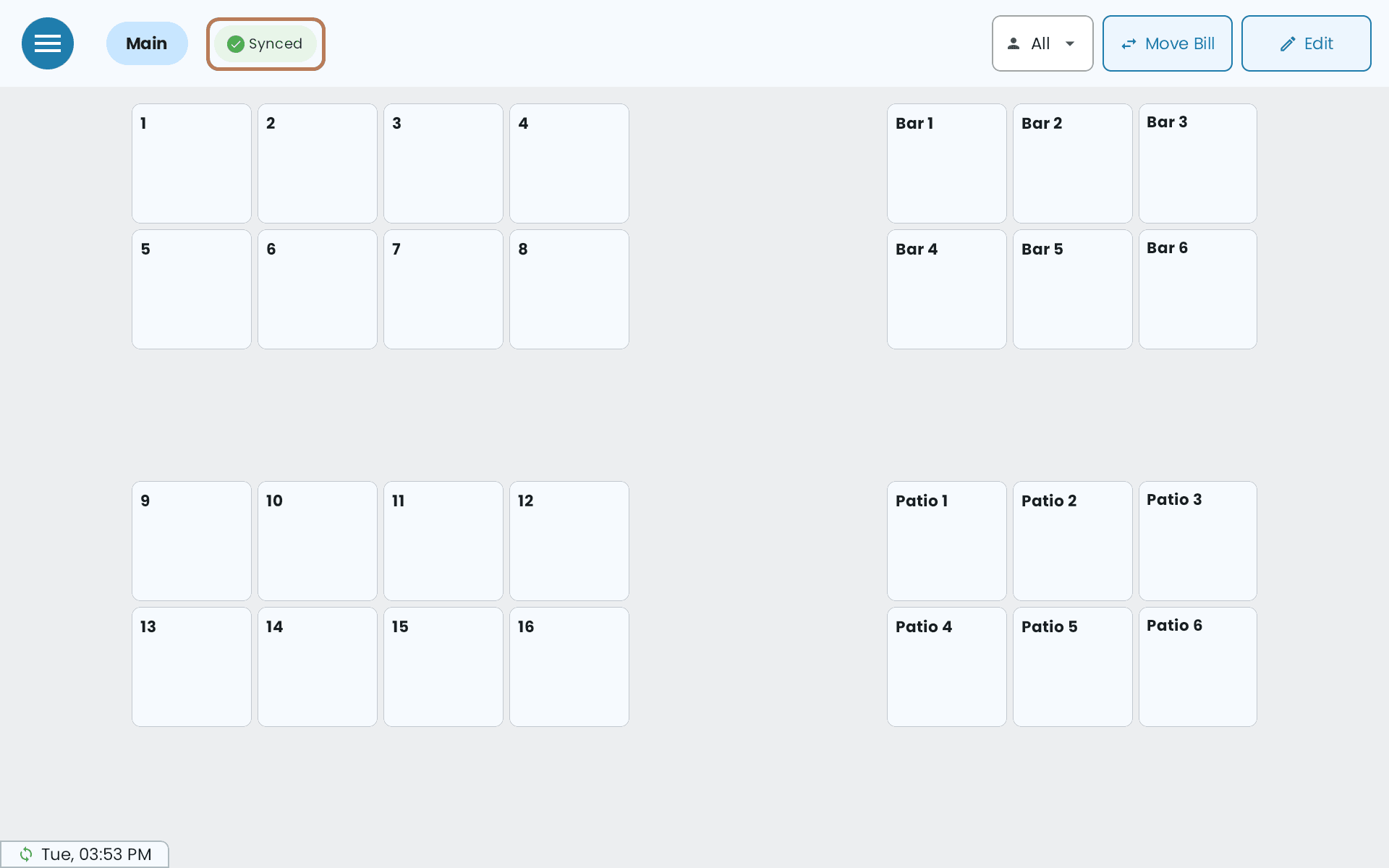Screen dimensions: 1389x868
Task: Open table 14
Action: (x=318, y=667)
